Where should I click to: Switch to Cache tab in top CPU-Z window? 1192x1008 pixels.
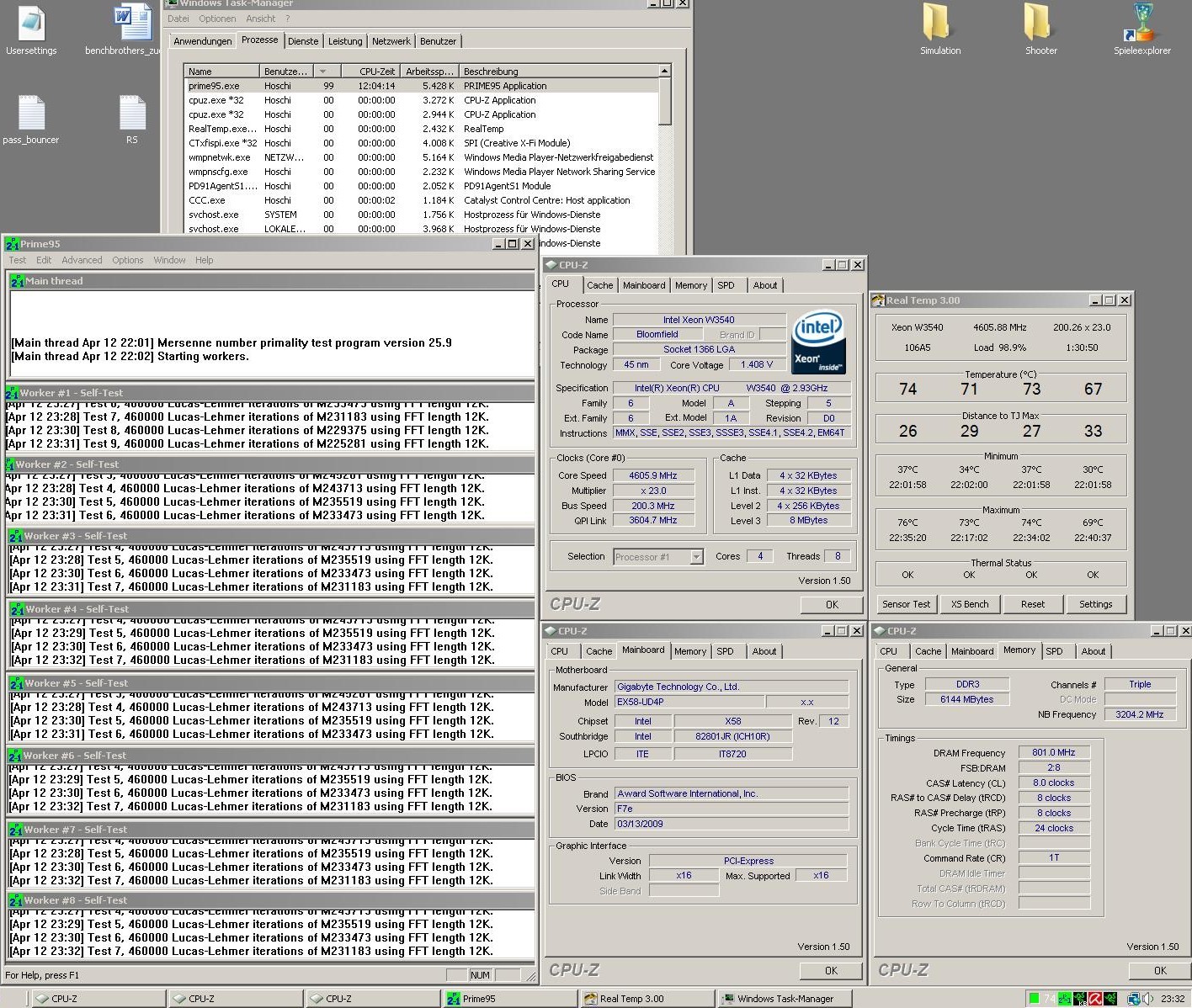(600, 285)
